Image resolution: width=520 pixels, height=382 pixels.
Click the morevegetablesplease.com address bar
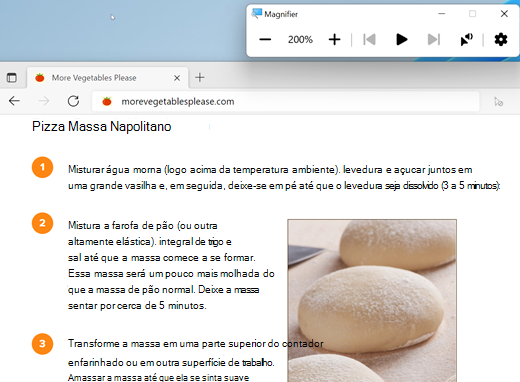point(286,101)
